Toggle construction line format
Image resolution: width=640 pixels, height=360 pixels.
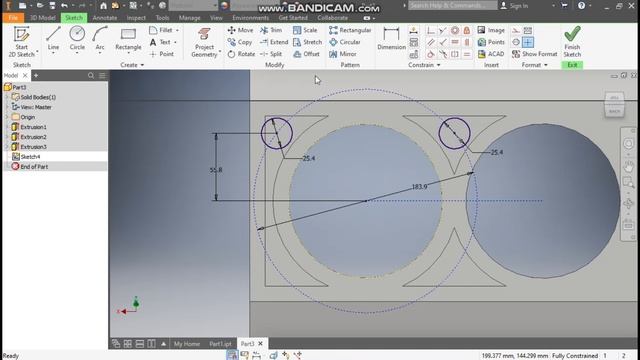[x=516, y=30]
